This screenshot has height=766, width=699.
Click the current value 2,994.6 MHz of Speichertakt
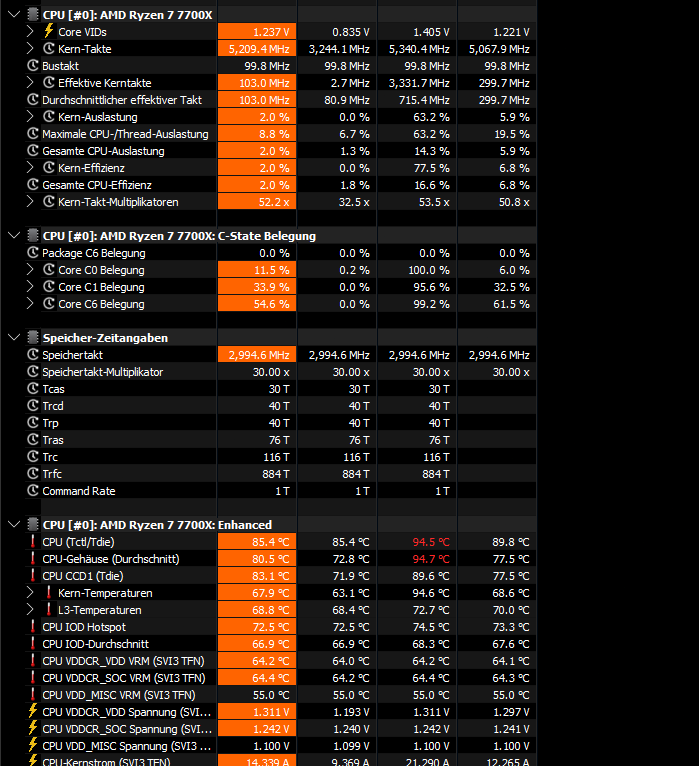click(259, 355)
